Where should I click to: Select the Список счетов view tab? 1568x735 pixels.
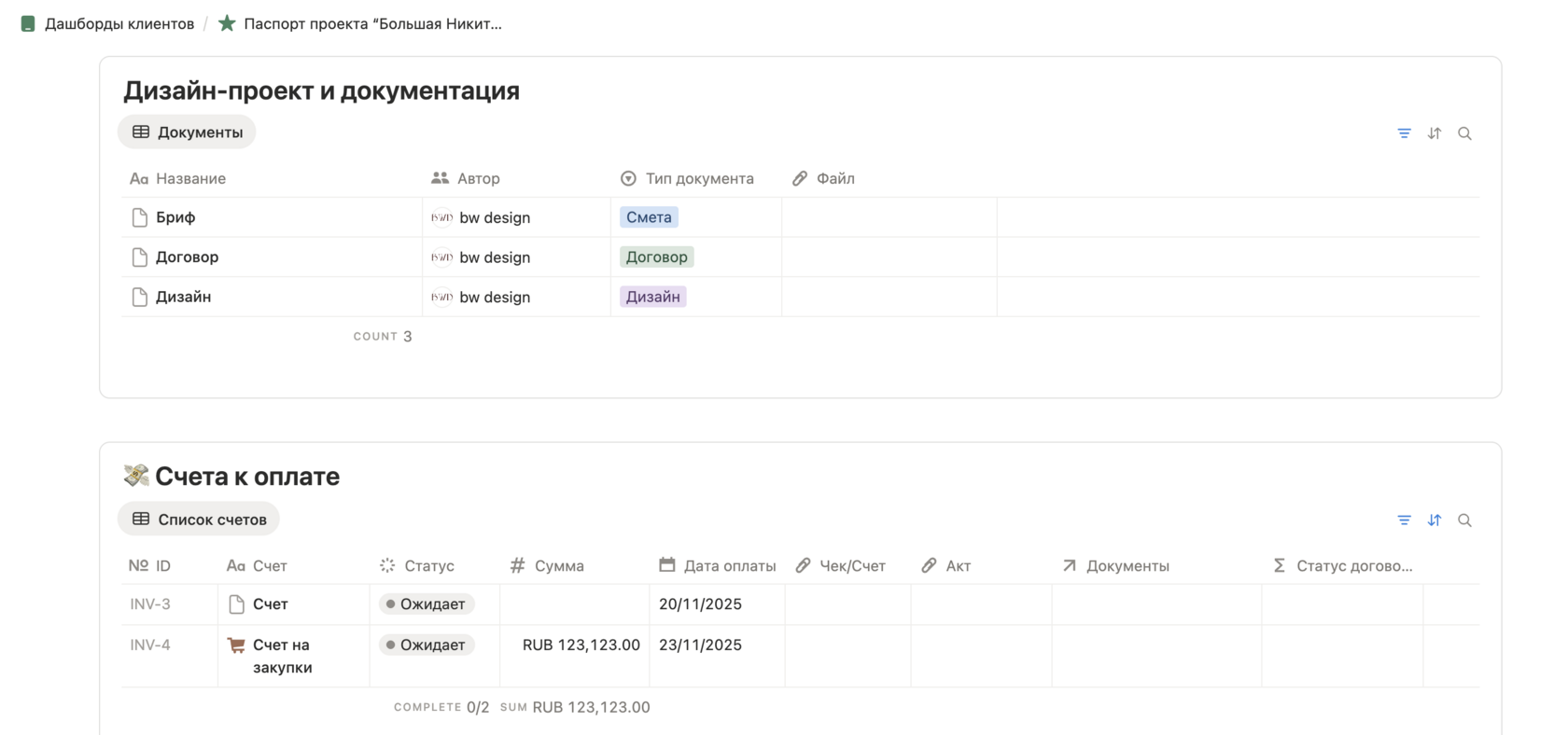click(199, 520)
